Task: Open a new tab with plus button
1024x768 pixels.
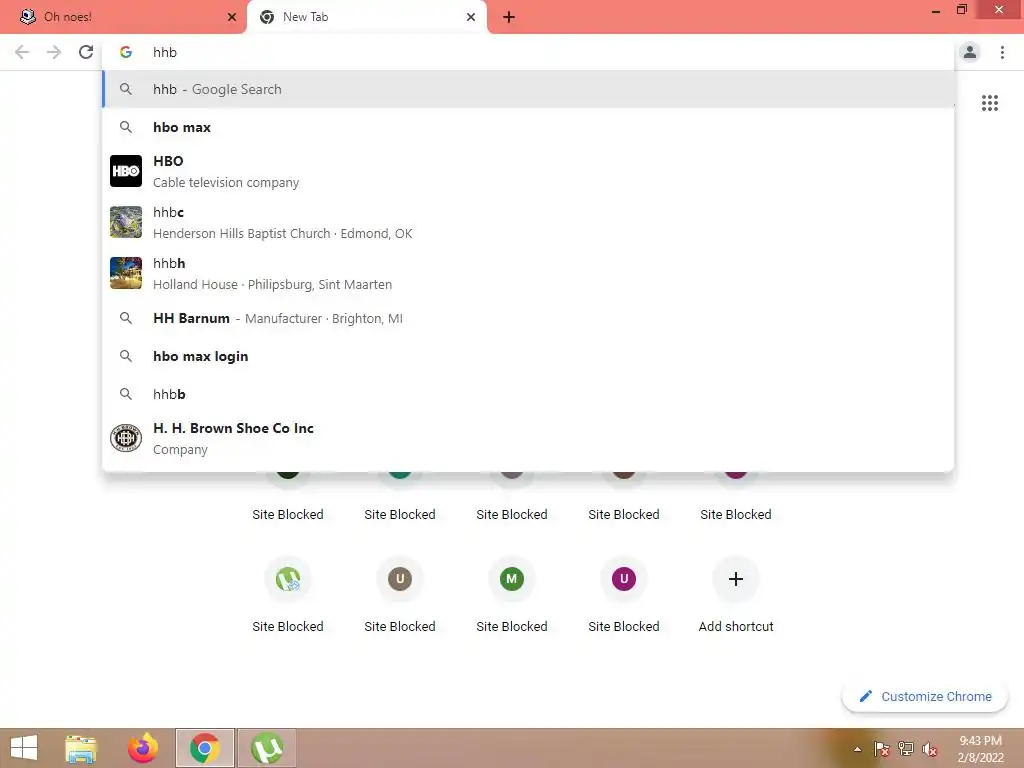Action: click(x=509, y=17)
